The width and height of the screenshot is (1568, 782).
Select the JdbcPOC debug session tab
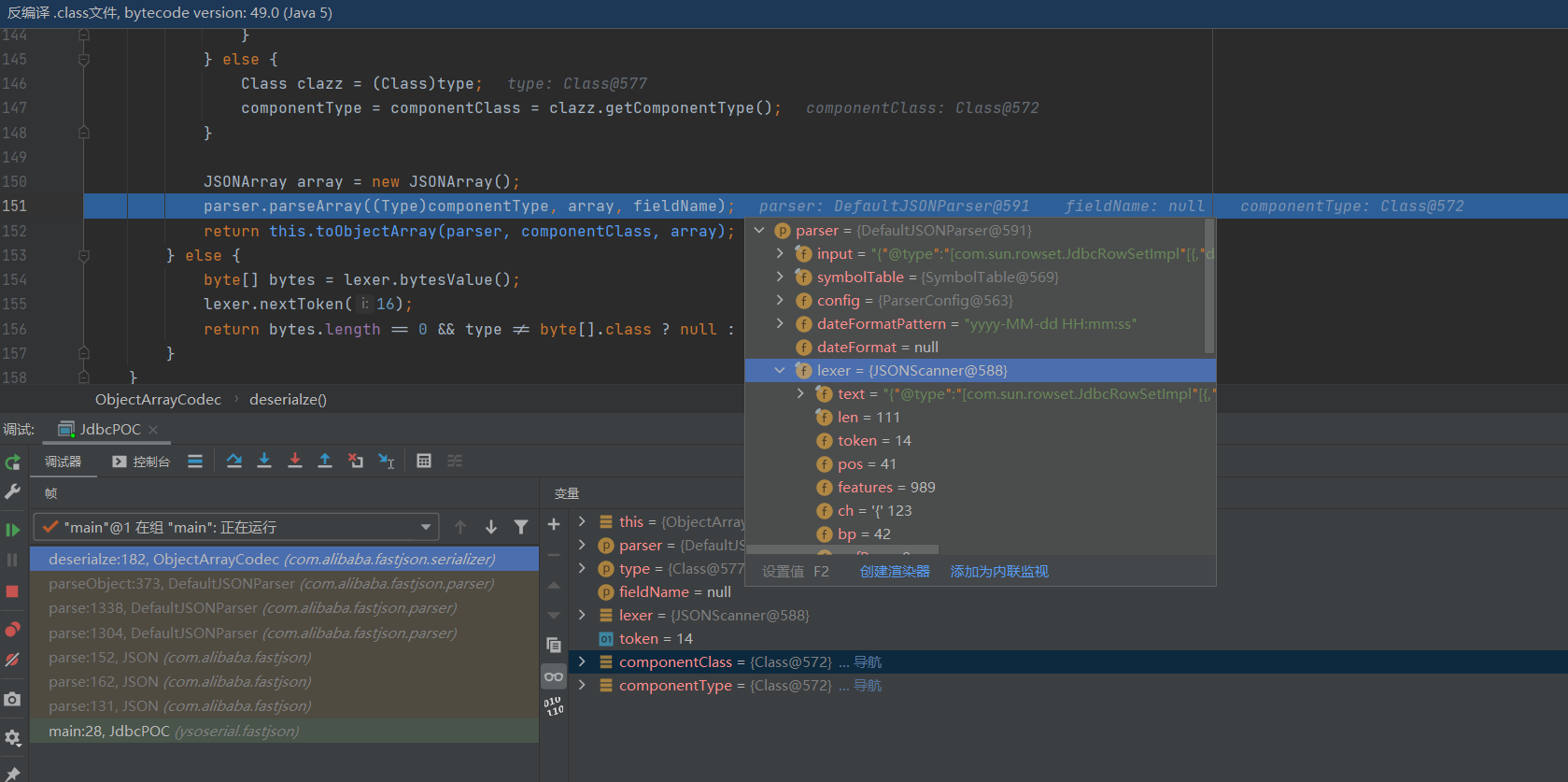109,430
